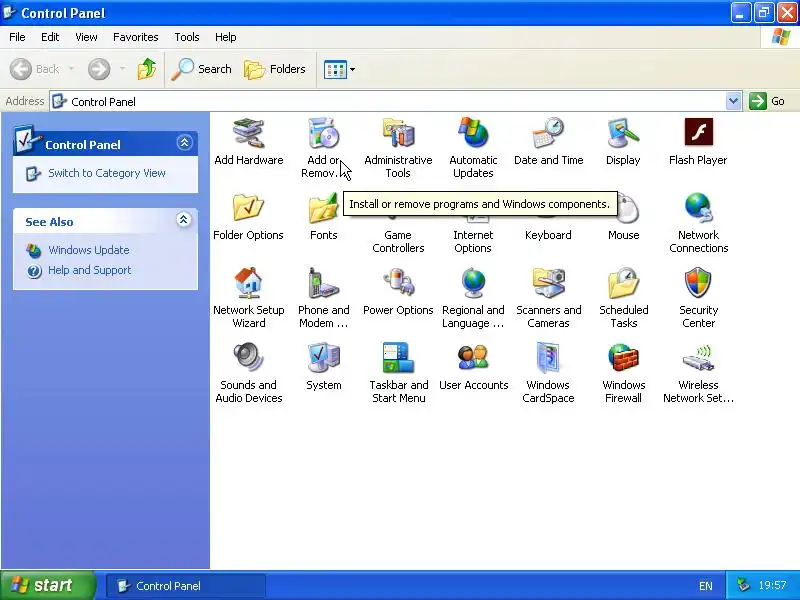Open the Views dropdown arrow in the toolbar
Screen dimensions: 800x600
[352, 69]
